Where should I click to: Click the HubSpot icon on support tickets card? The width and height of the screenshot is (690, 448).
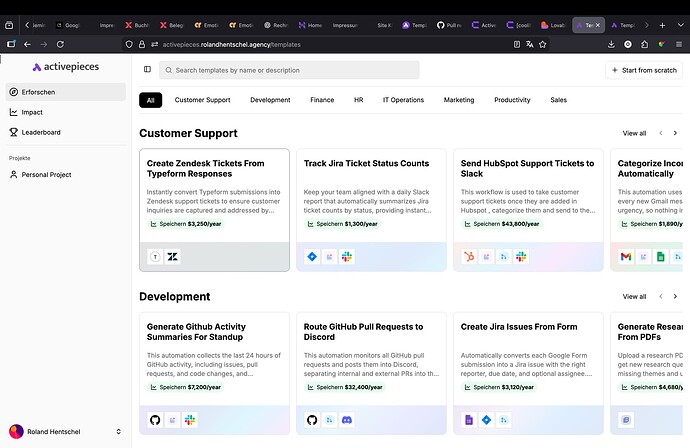coord(469,257)
